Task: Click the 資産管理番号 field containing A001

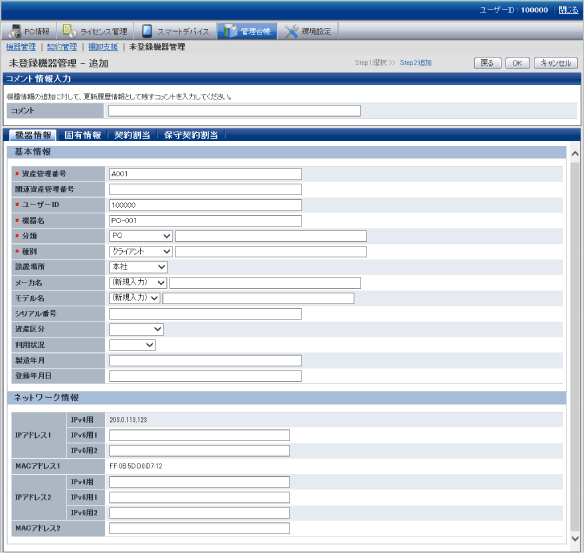Action: click(205, 174)
